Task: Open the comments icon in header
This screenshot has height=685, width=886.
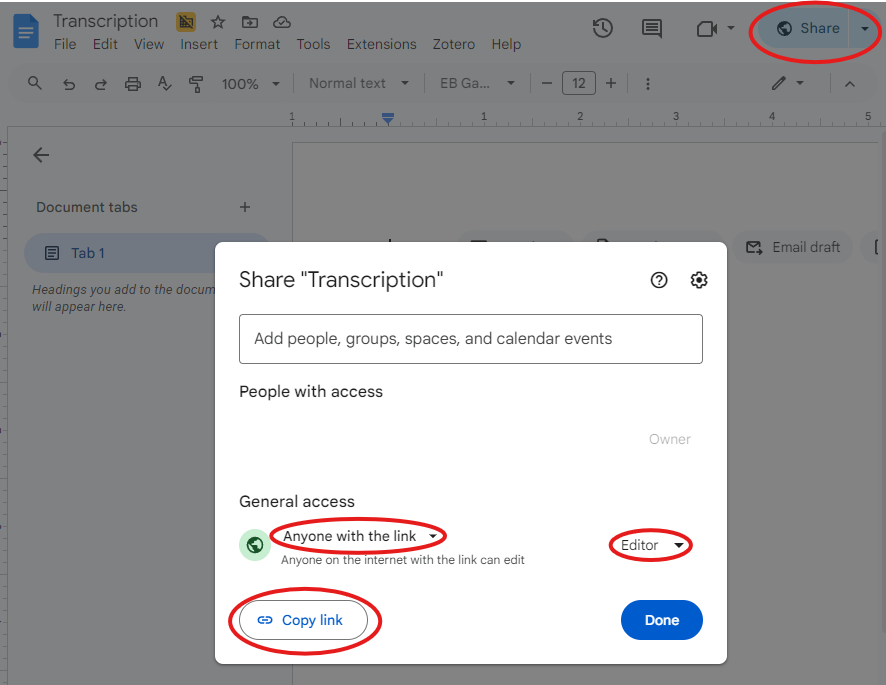Action: [652, 29]
